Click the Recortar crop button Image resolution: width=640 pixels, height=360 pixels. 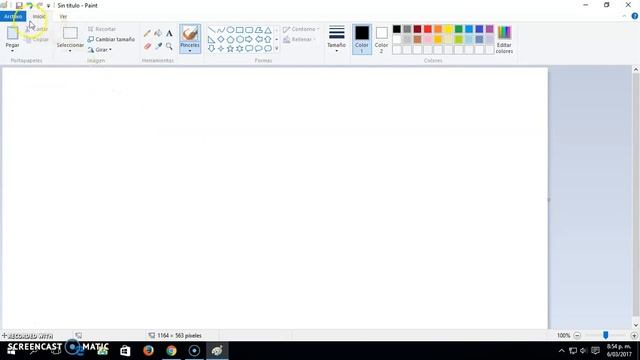pyautogui.click(x=102, y=29)
